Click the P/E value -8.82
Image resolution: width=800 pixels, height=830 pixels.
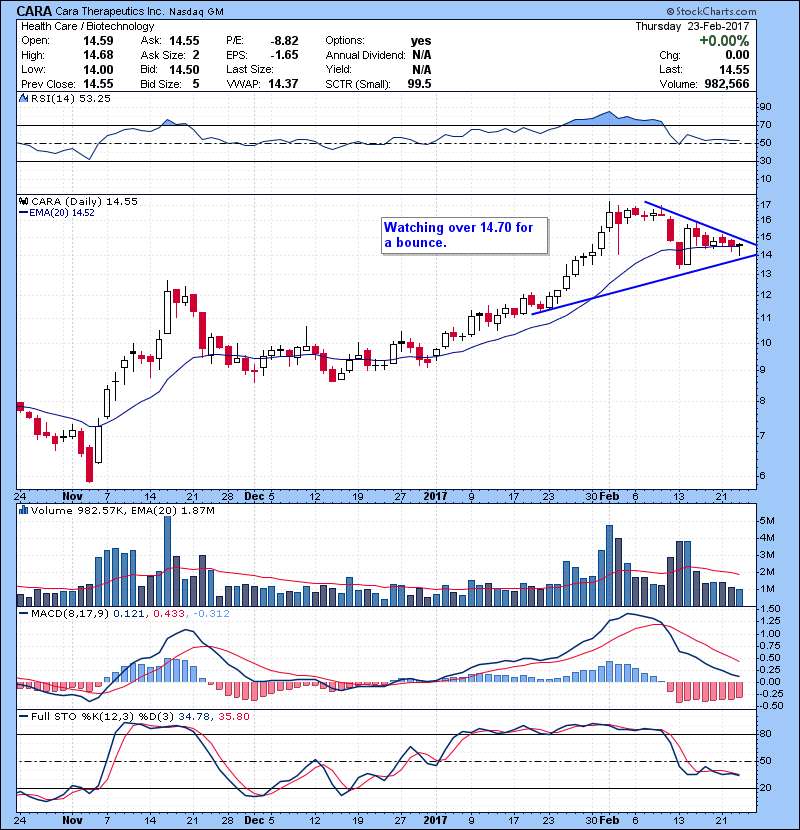click(284, 41)
